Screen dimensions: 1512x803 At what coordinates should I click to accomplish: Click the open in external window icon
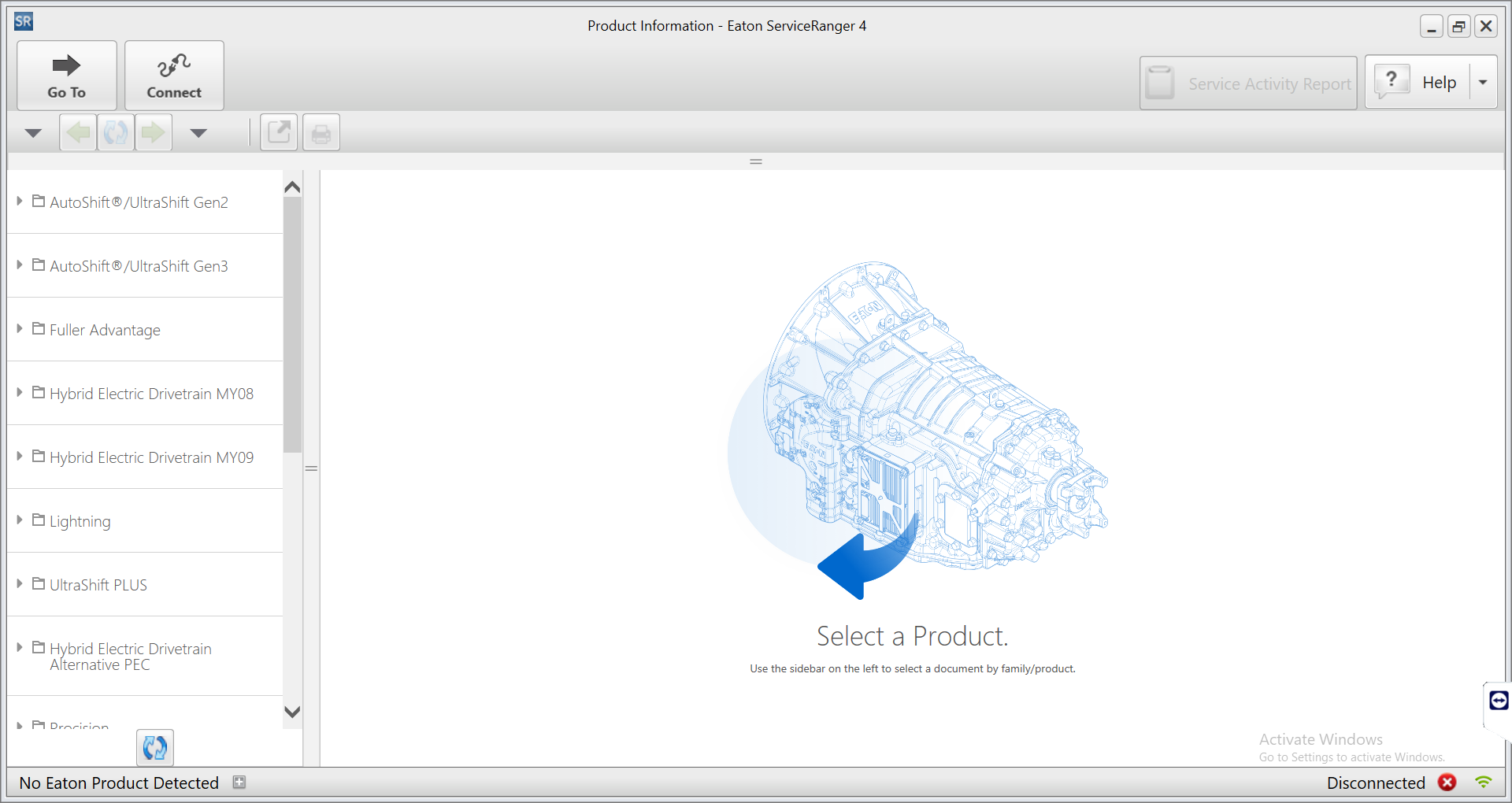[x=279, y=132]
